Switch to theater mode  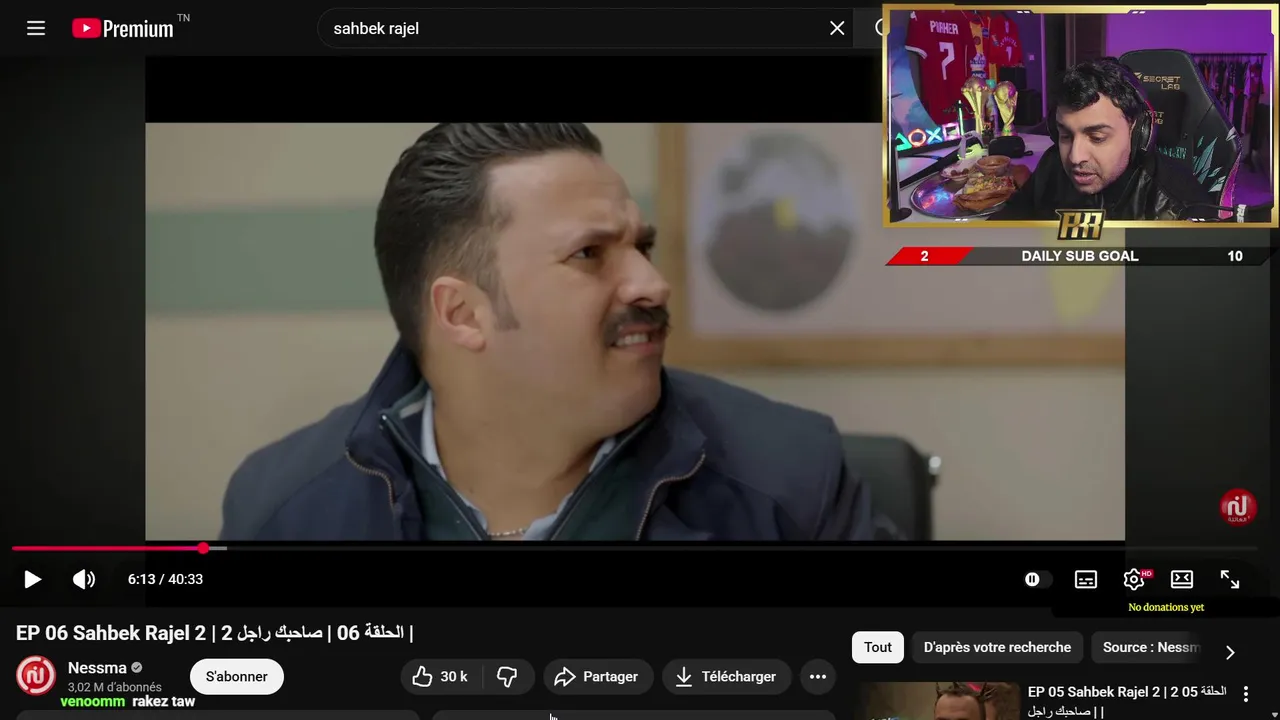[x=1182, y=579]
